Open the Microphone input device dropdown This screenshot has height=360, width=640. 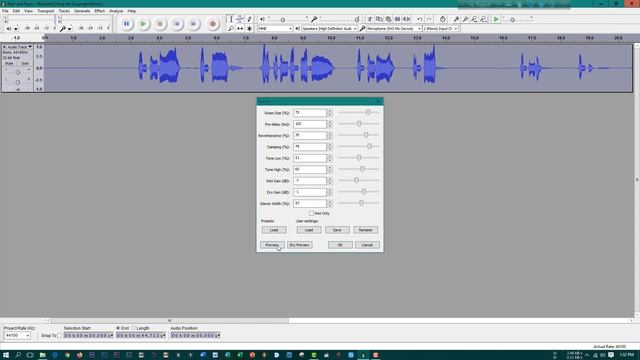393,29
